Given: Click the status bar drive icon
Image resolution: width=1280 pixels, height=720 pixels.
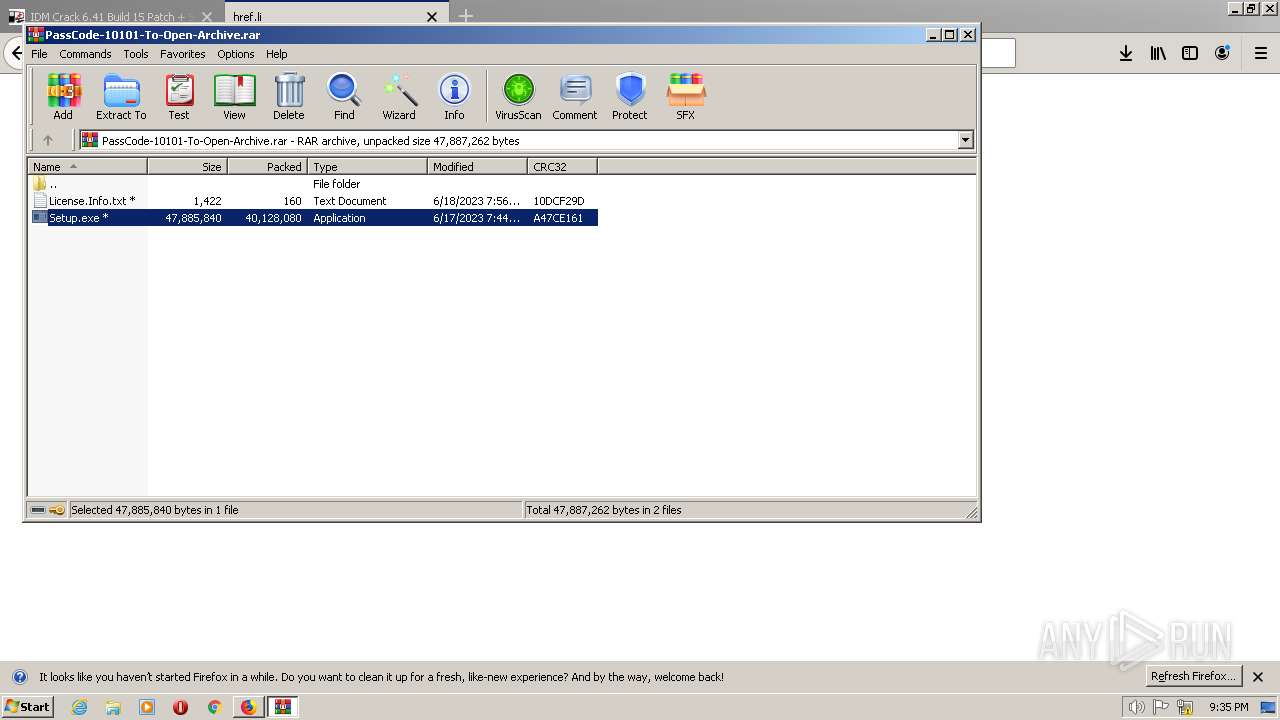Looking at the screenshot, I should pos(38,510).
